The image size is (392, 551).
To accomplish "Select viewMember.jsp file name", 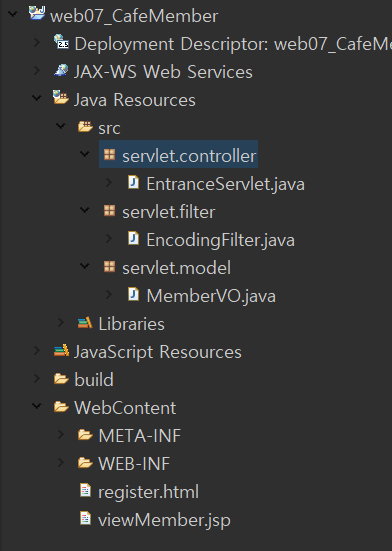I will [x=164, y=520].
